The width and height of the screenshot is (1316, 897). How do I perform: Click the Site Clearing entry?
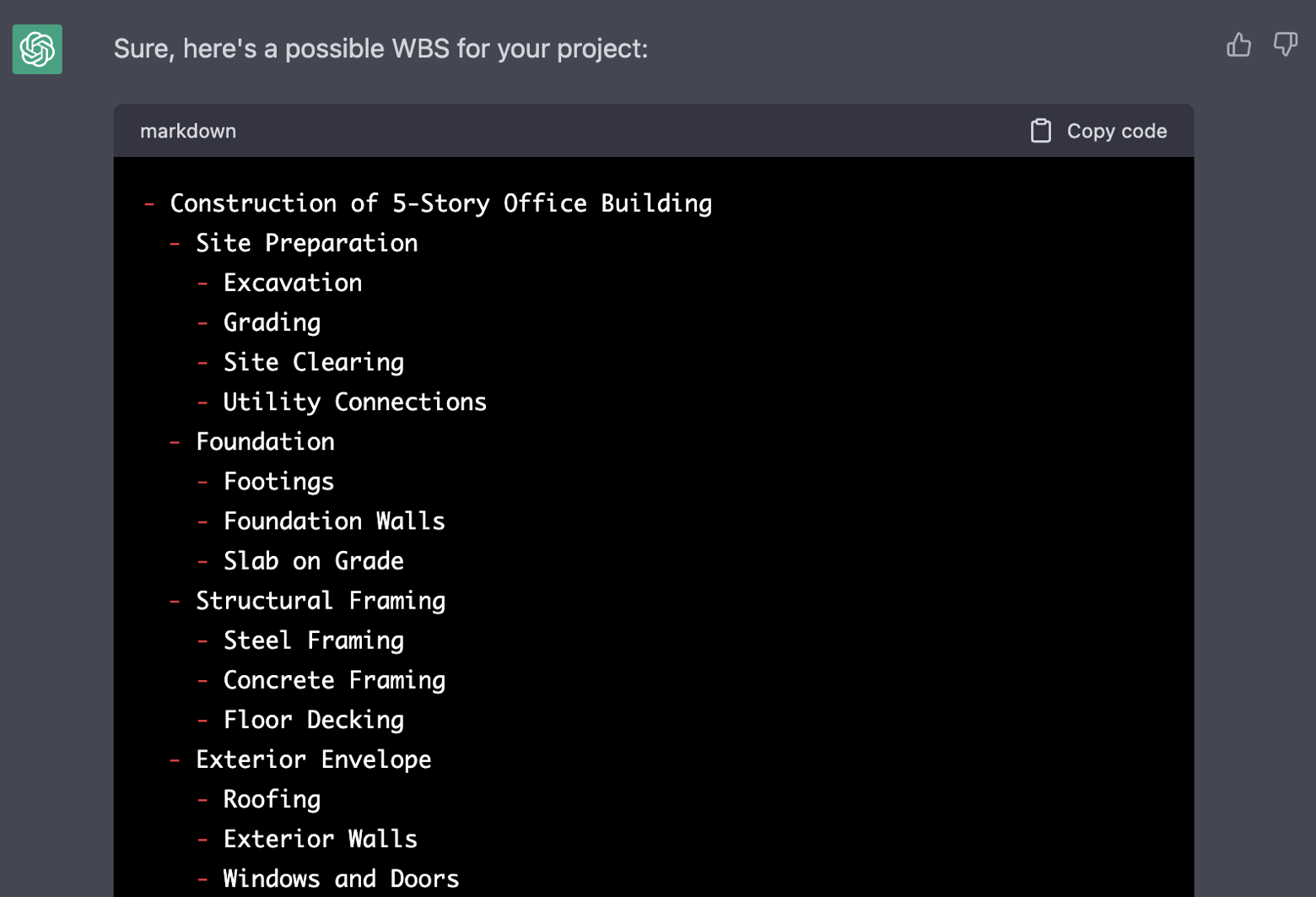coord(313,362)
